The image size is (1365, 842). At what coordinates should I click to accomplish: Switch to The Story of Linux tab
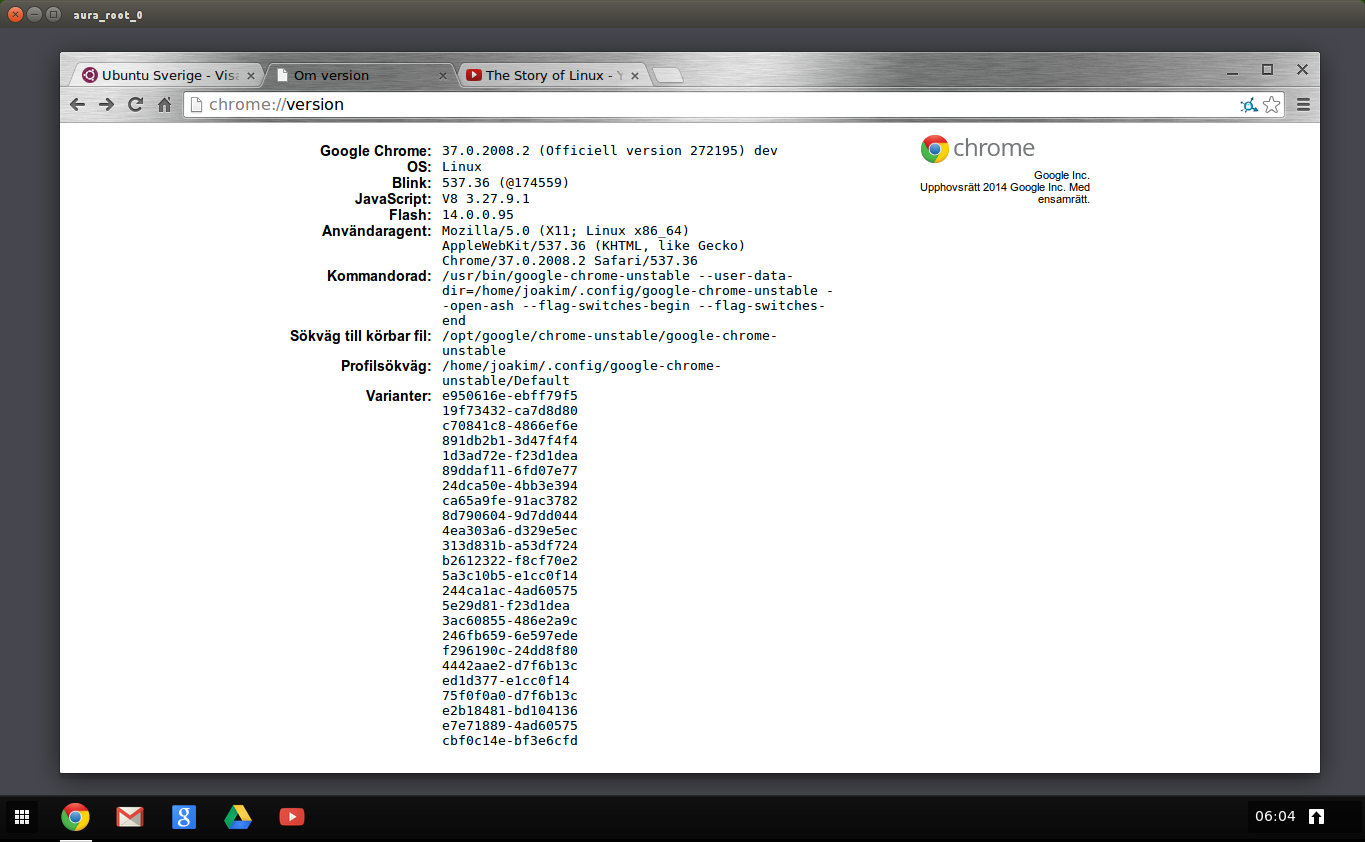pos(552,75)
